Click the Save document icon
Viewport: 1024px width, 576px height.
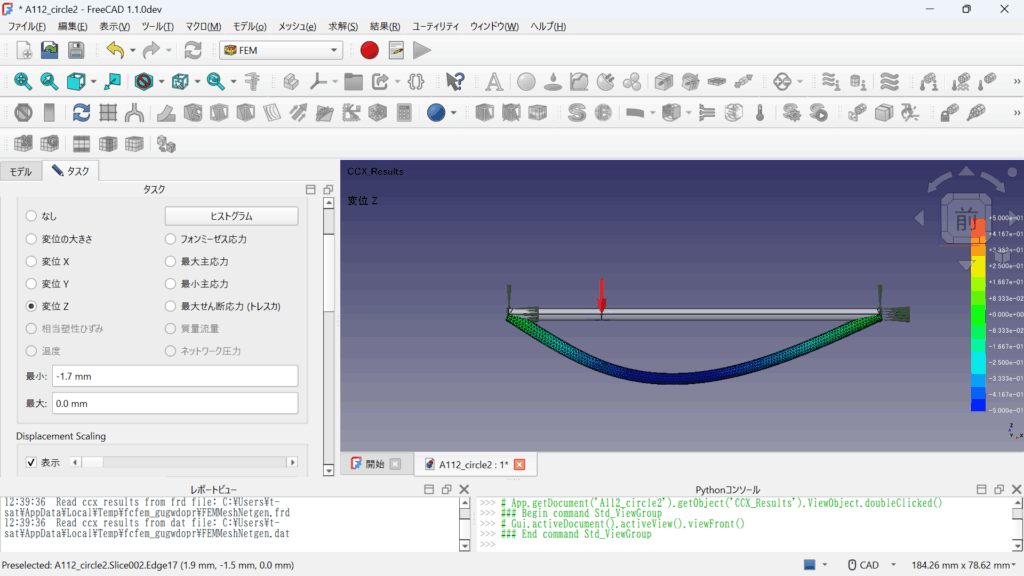click(x=76, y=50)
